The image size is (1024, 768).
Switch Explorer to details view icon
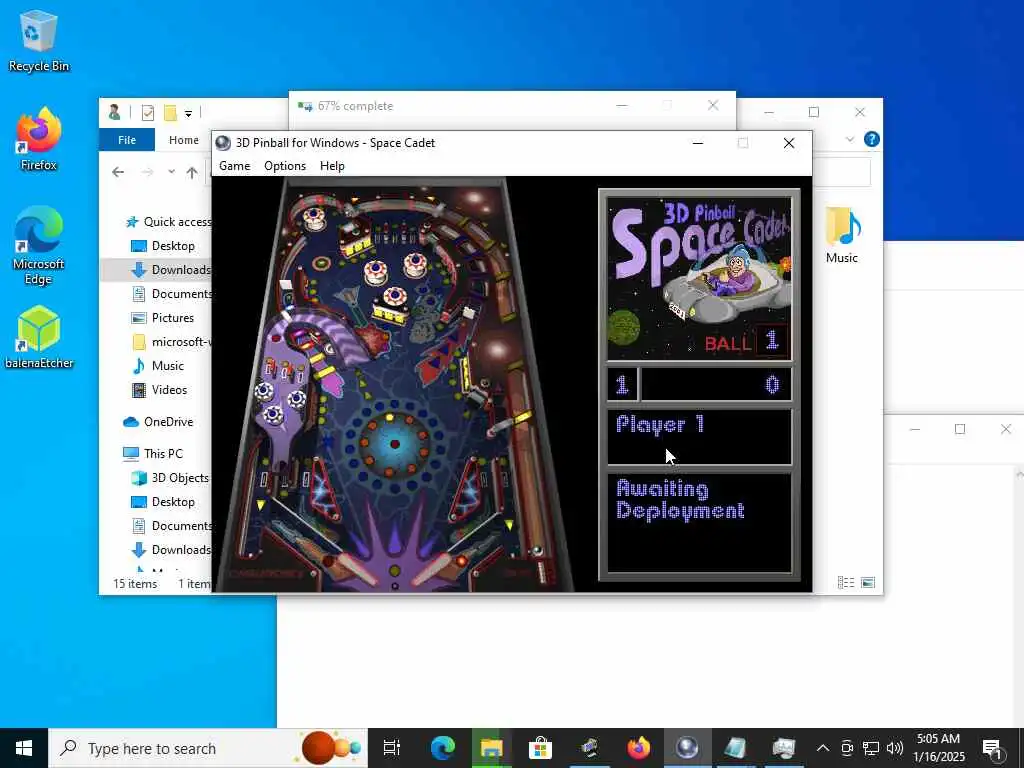point(846,583)
